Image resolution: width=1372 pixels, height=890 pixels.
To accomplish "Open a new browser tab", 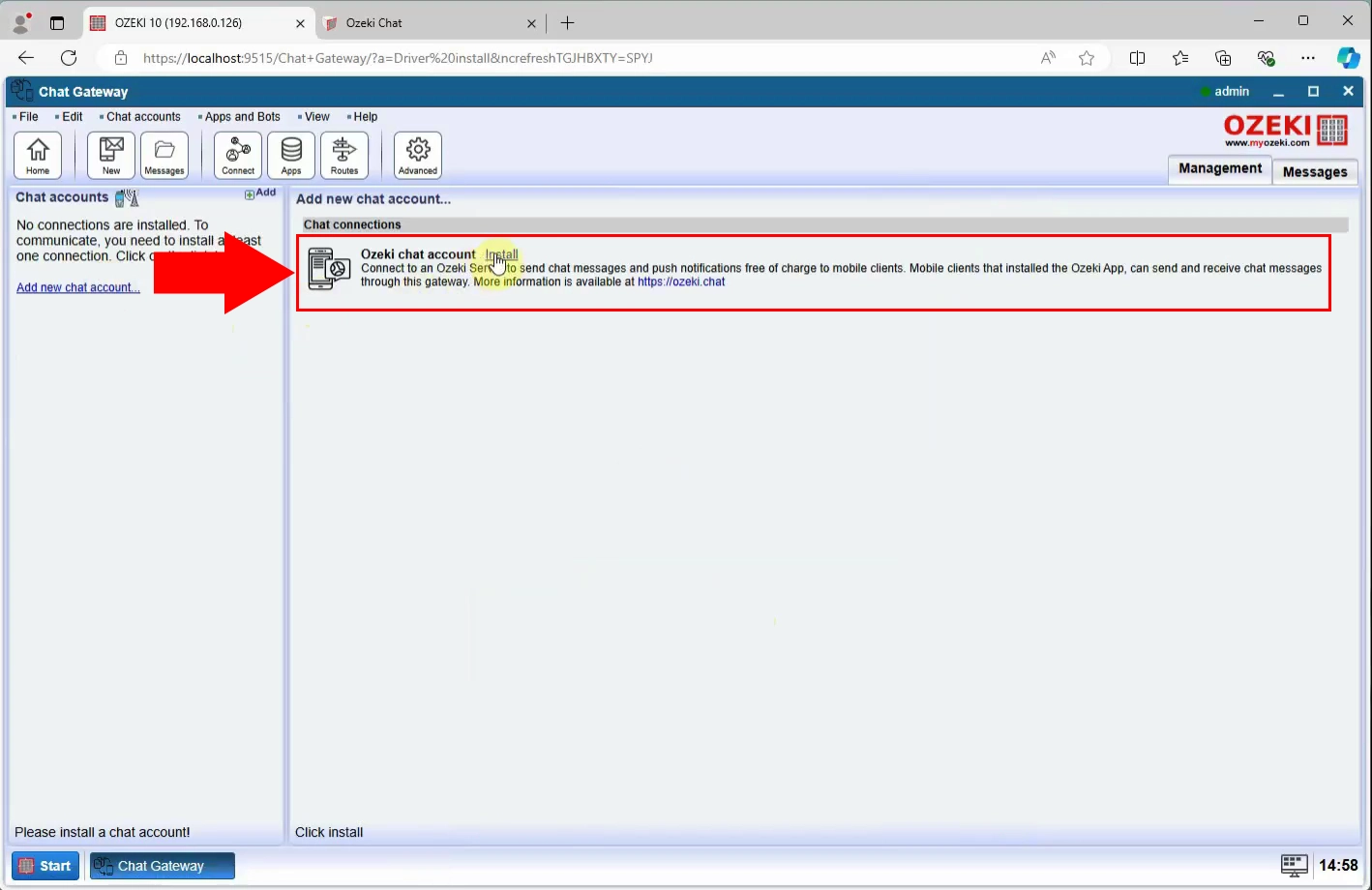I will coord(568,22).
